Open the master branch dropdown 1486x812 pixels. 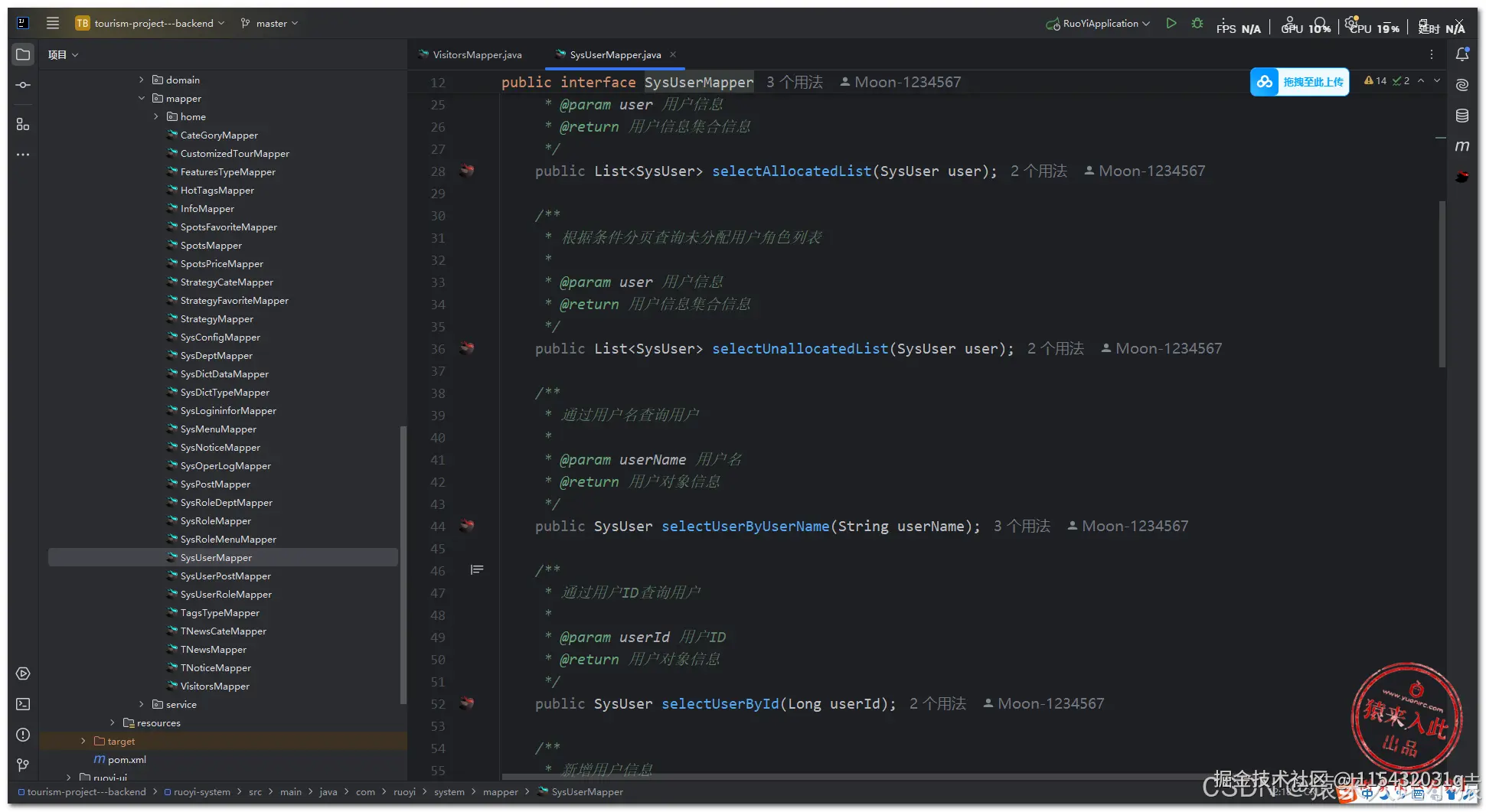(269, 24)
